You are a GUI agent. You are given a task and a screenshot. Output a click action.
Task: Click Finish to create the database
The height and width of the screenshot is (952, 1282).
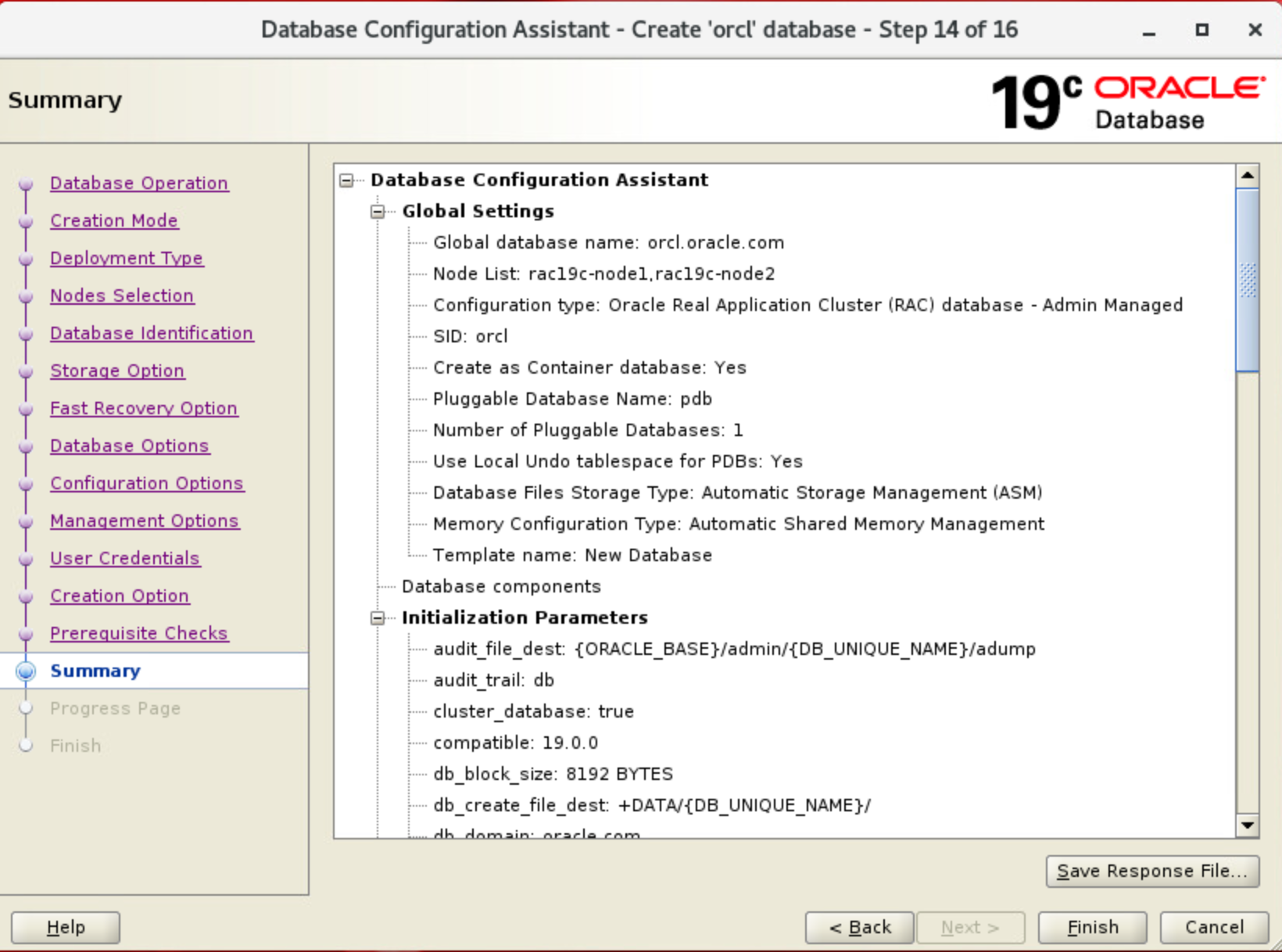coord(1091,927)
